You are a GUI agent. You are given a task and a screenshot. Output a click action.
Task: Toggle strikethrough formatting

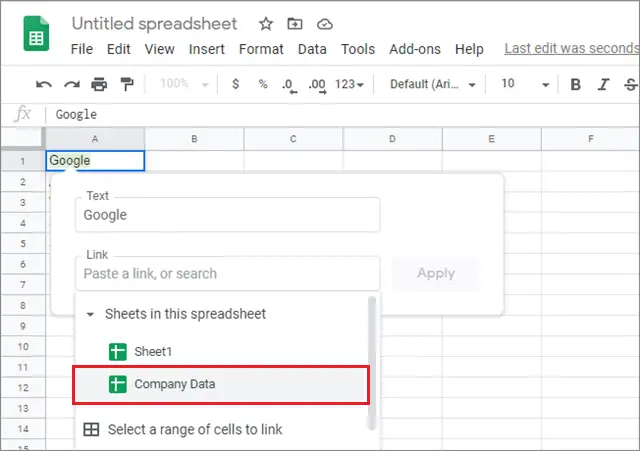pos(631,84)
